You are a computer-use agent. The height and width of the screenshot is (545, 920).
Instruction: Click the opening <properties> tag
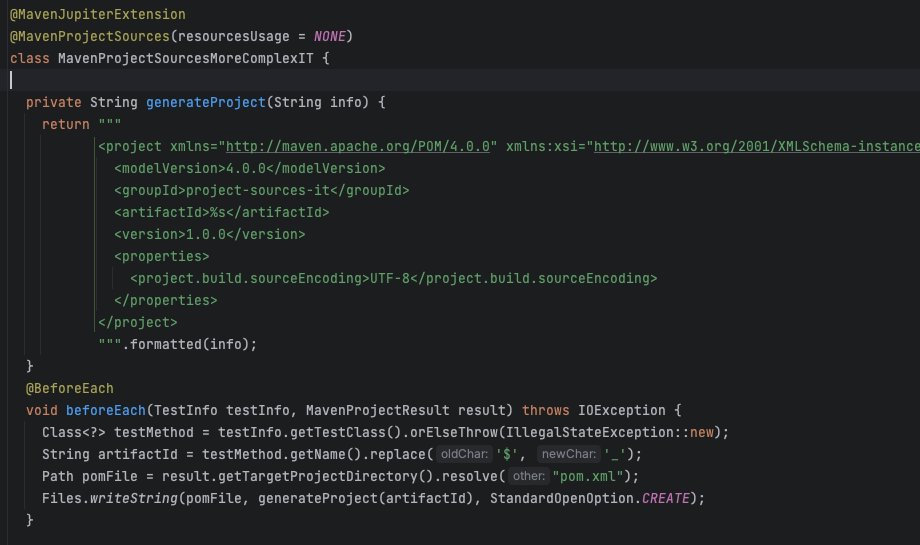(x=161, y=256)
